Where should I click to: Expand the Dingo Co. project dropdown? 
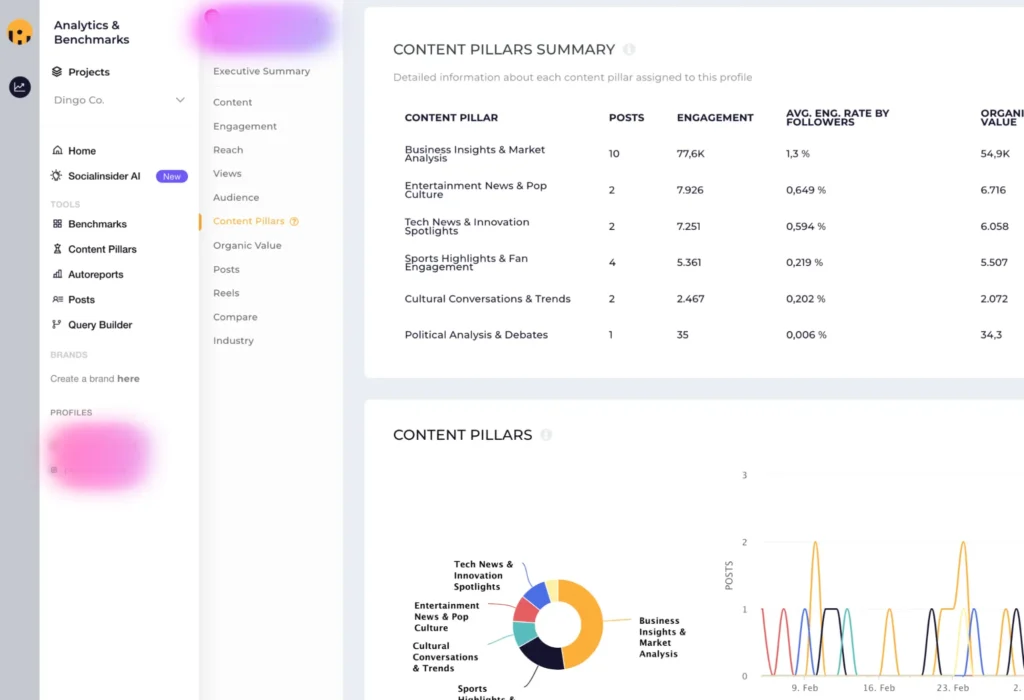(180, 100)
